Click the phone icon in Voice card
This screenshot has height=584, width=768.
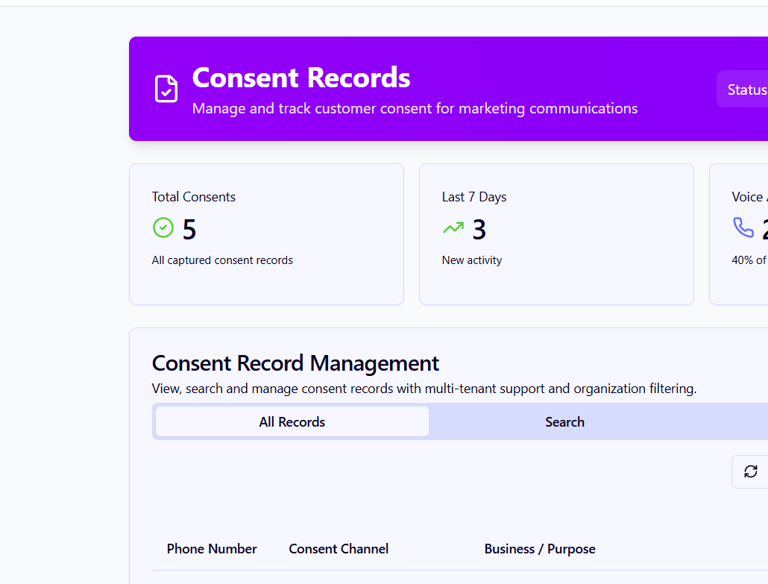tap(743, 228)
